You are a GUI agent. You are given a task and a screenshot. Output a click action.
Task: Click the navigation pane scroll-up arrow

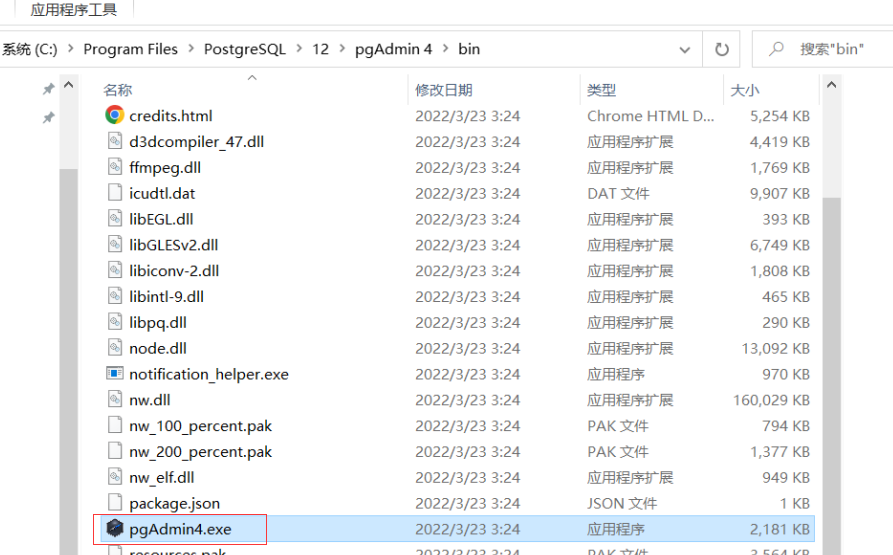pyautogui.click(x=68, y=85)
